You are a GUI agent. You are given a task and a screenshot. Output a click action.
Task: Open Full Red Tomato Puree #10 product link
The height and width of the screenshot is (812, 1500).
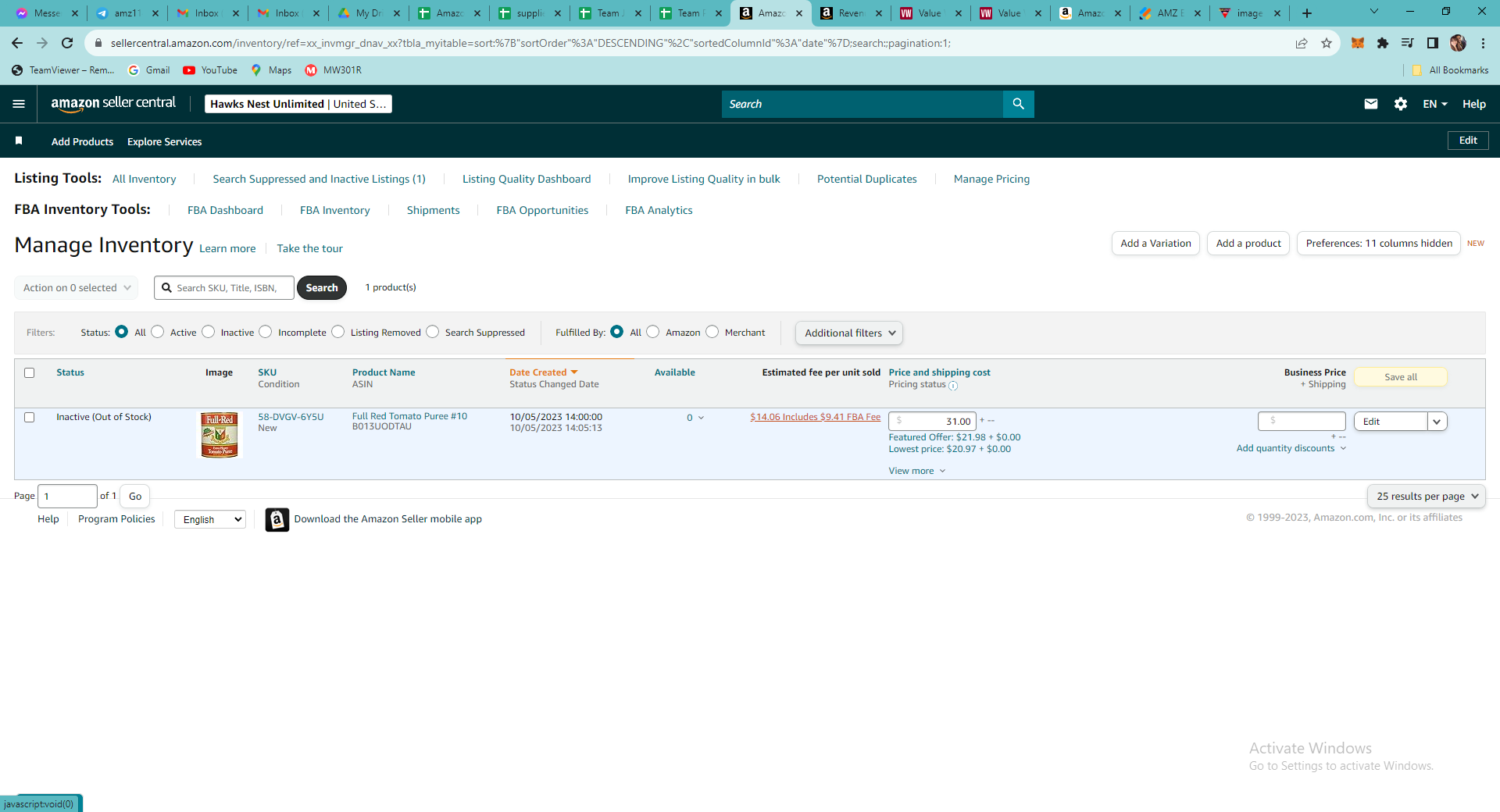[409, 416]
